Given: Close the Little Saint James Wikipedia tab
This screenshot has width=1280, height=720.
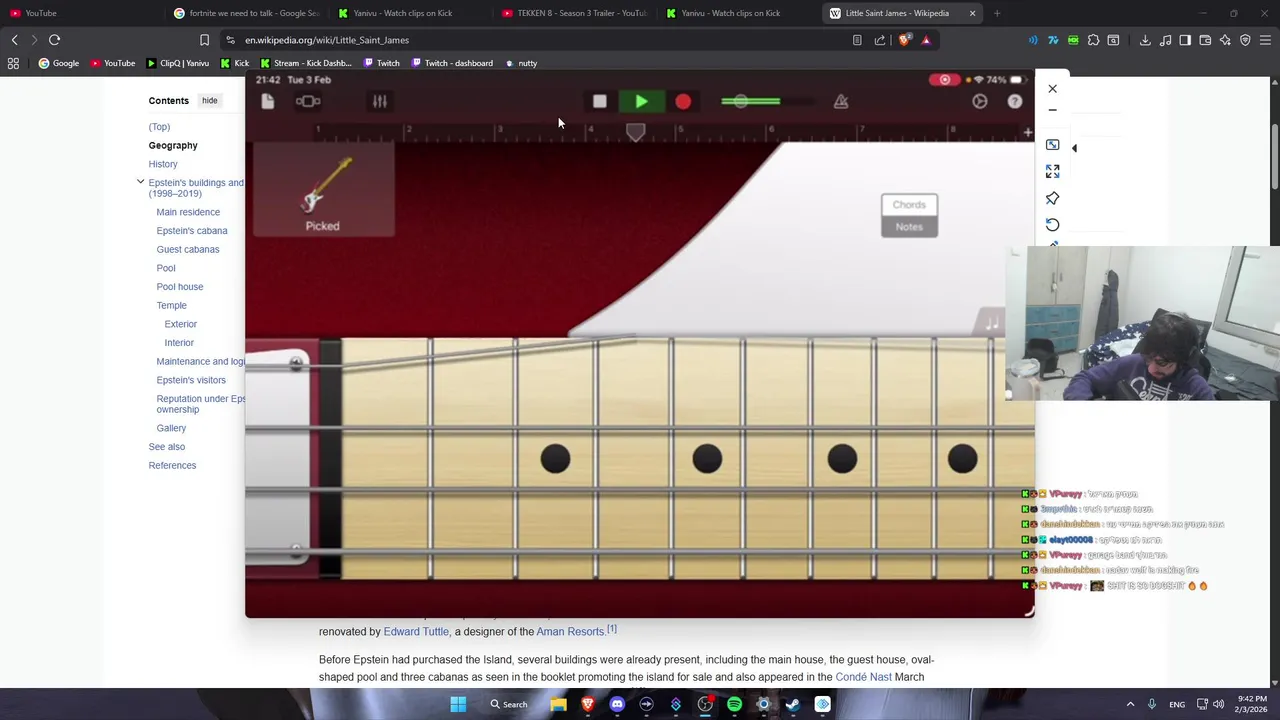Looking at the screenshot, I should point(972,13).
